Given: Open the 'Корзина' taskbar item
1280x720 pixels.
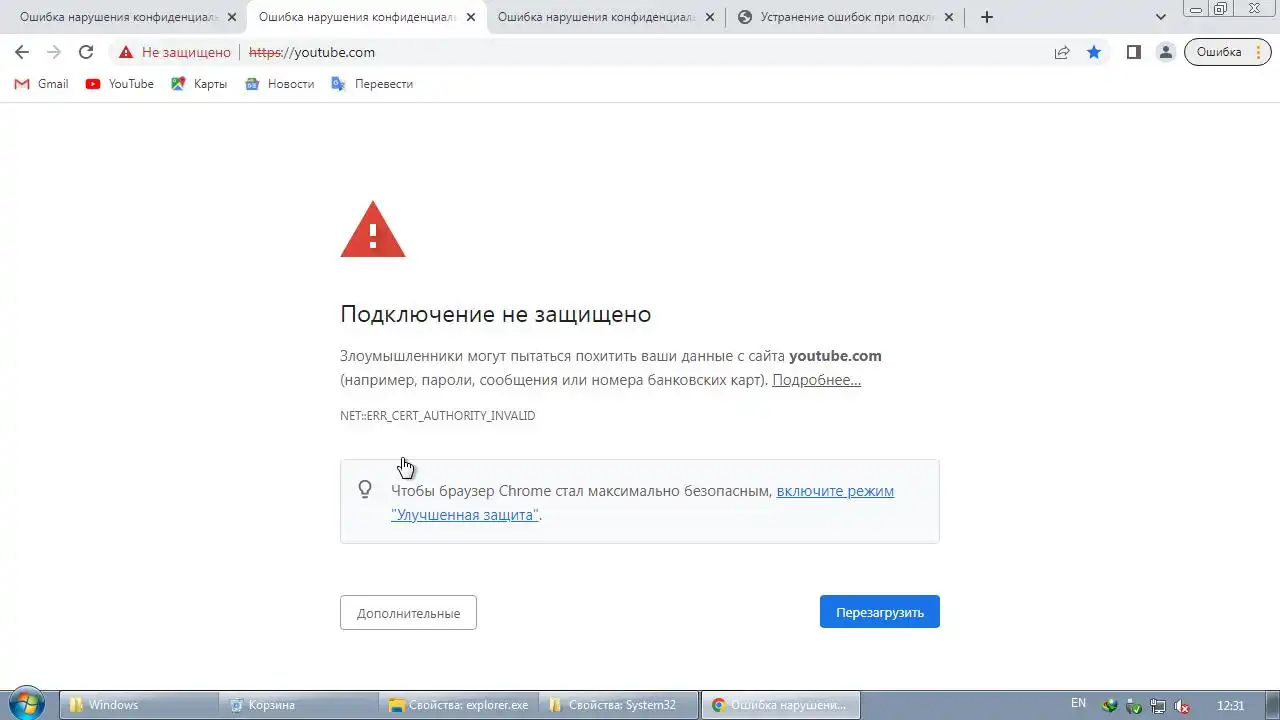Looking at the screenshot, I should [299, 705].
